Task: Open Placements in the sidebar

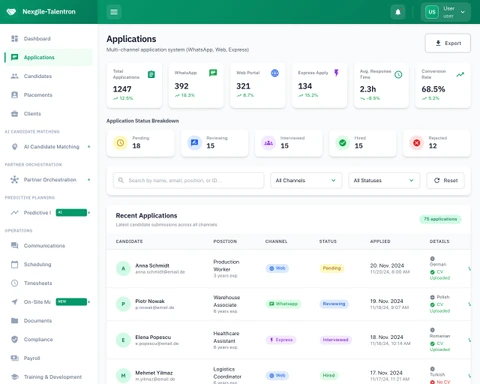Action: [49, 95]
